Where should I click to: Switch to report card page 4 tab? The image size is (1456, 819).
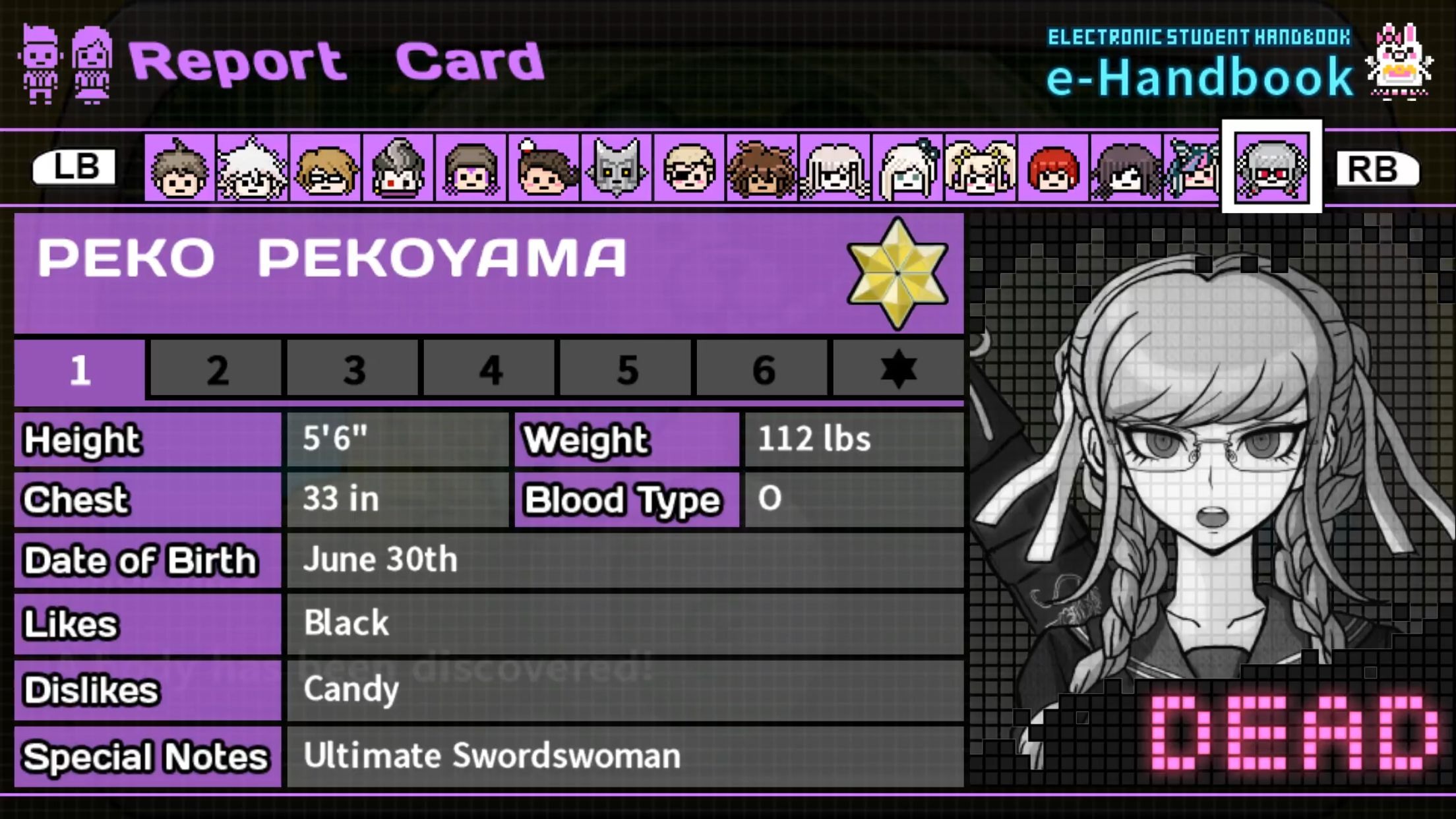click(490, 369)
